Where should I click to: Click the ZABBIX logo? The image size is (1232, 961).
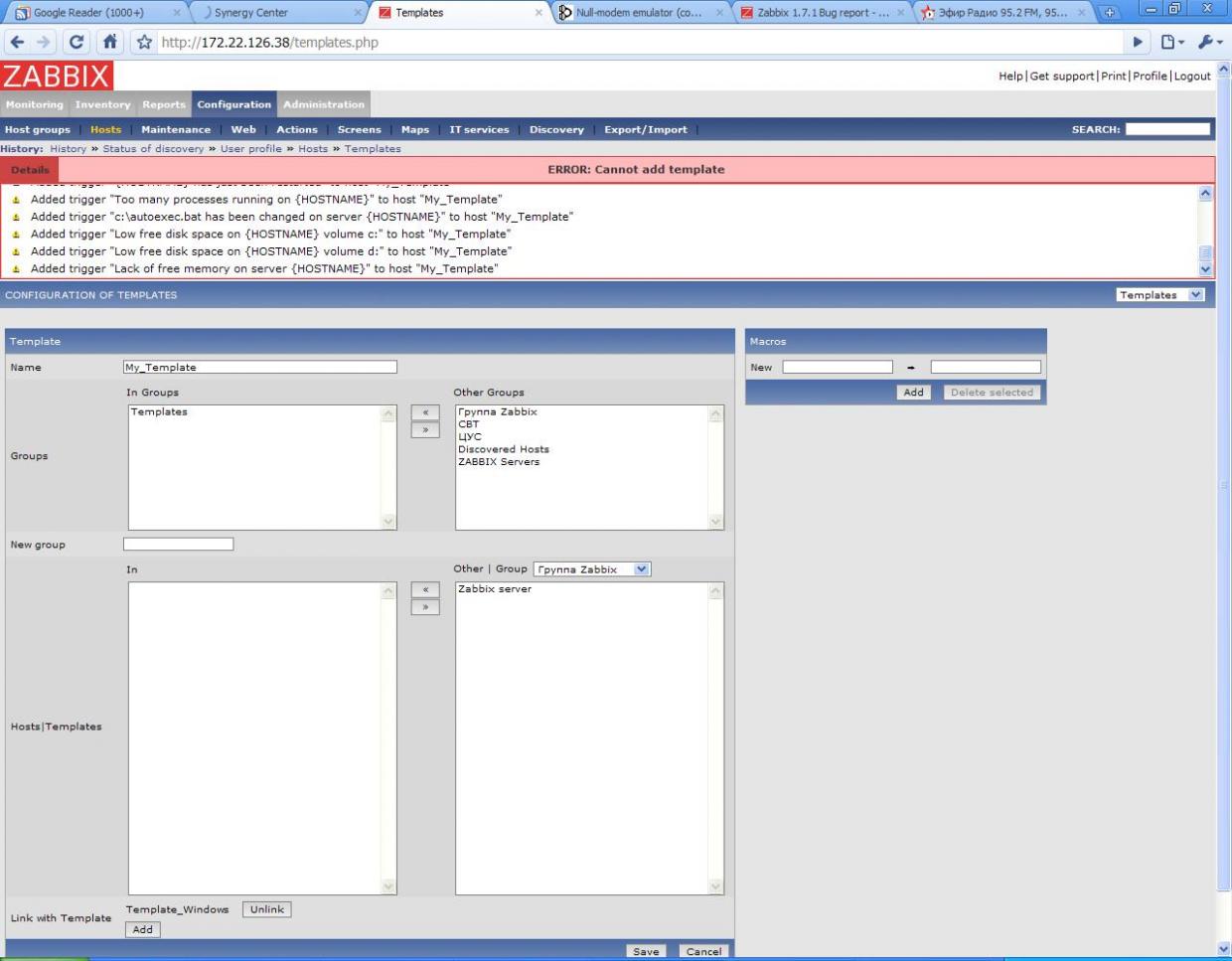point(57,76)
